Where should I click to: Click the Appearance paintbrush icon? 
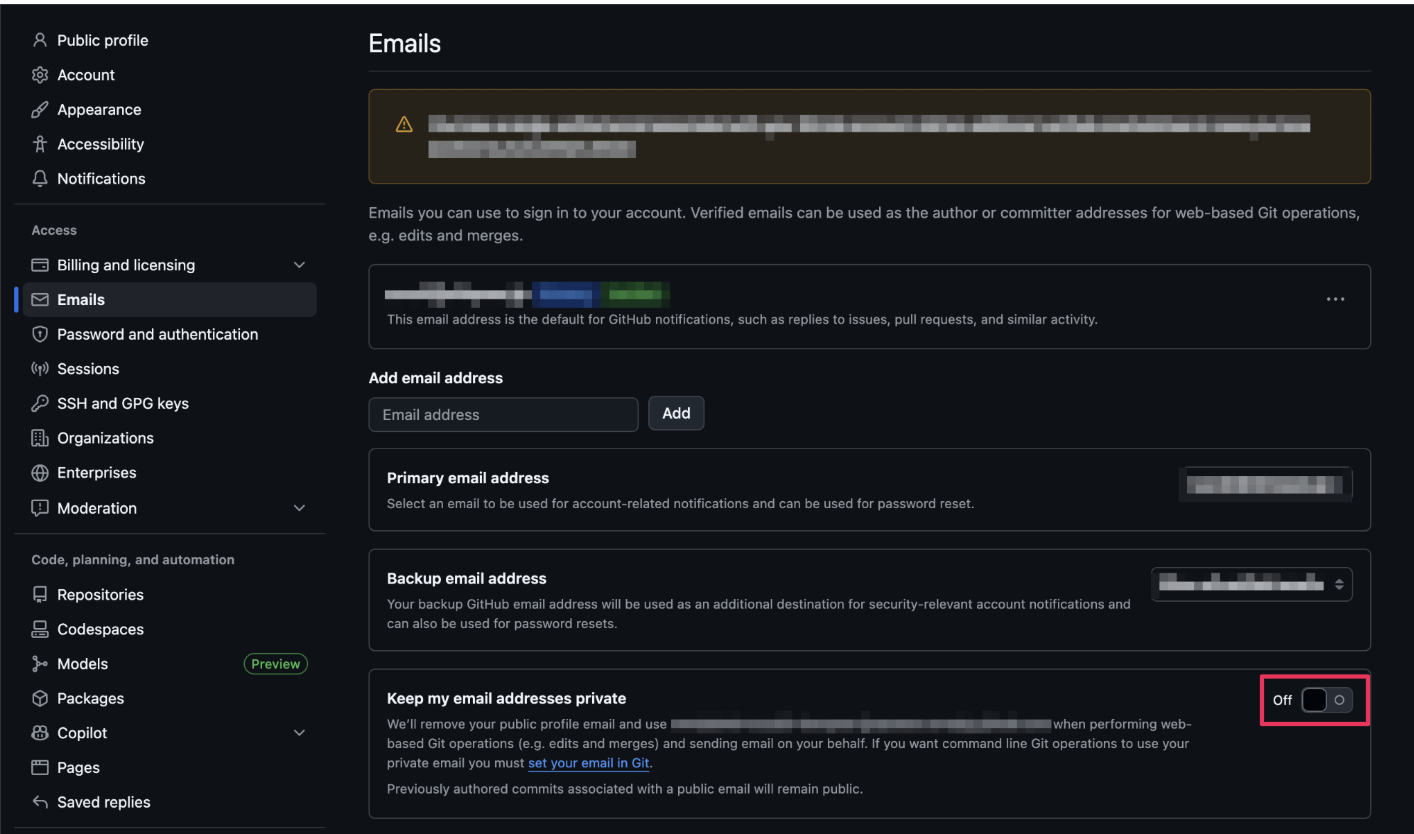[x=40, y=110]
